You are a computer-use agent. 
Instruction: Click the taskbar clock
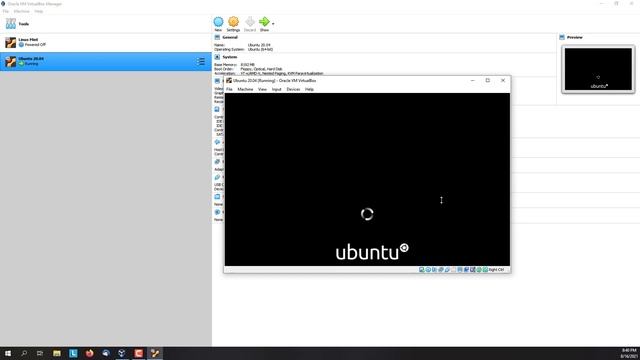tap(629, 353)
